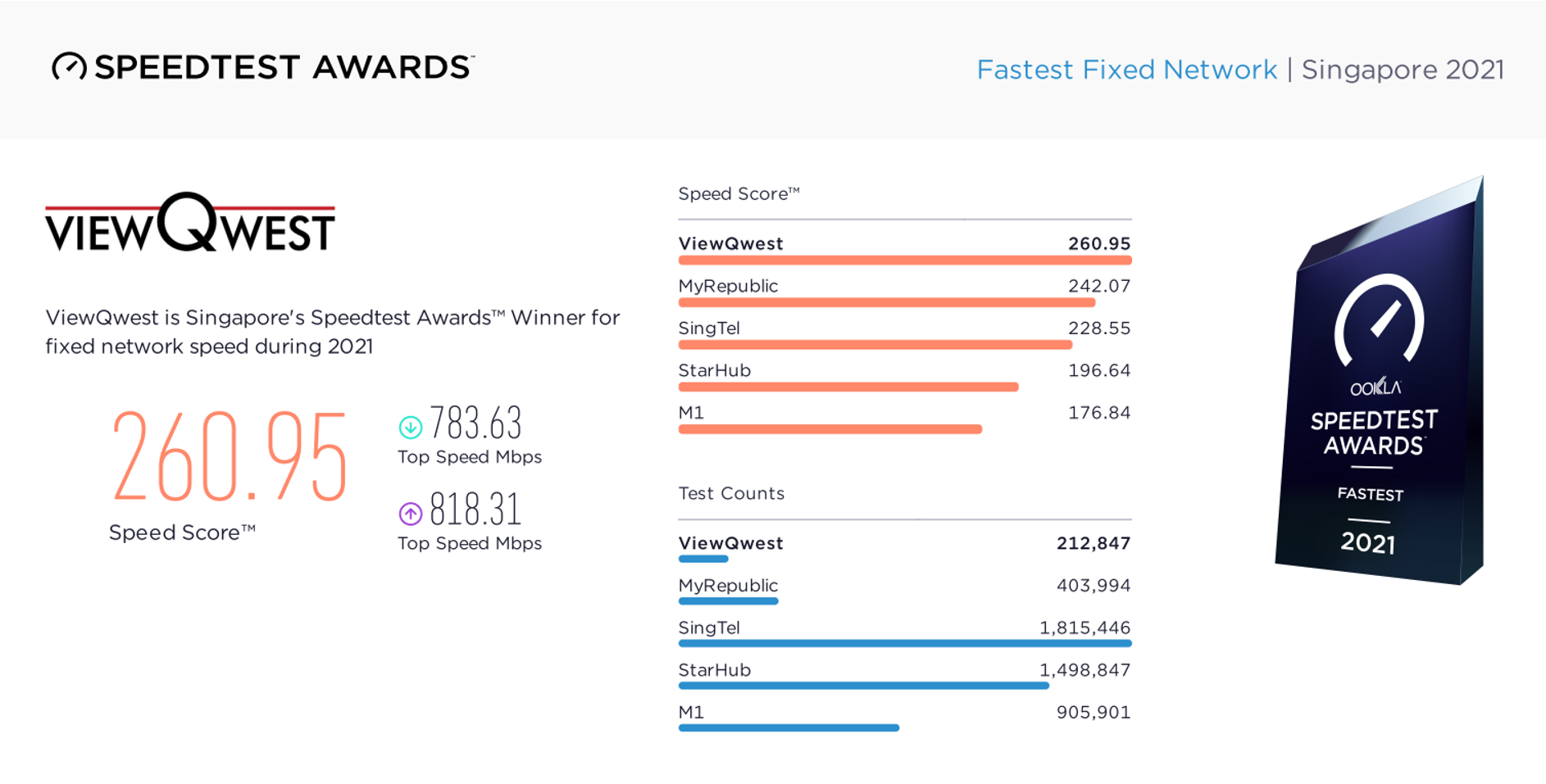Click the ViewQwest logo
This screenshot has height=784, width=1546.
pos(190,223)
